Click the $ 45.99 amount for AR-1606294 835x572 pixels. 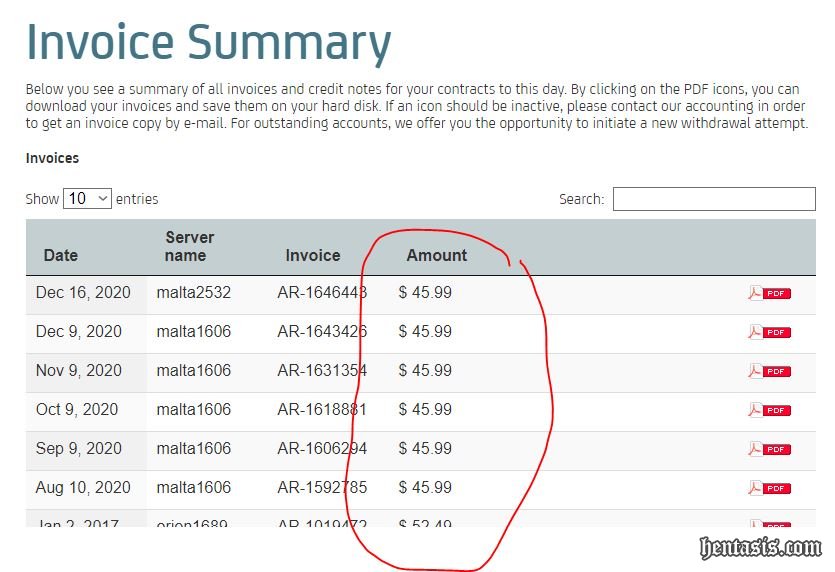tap(425, 449)
